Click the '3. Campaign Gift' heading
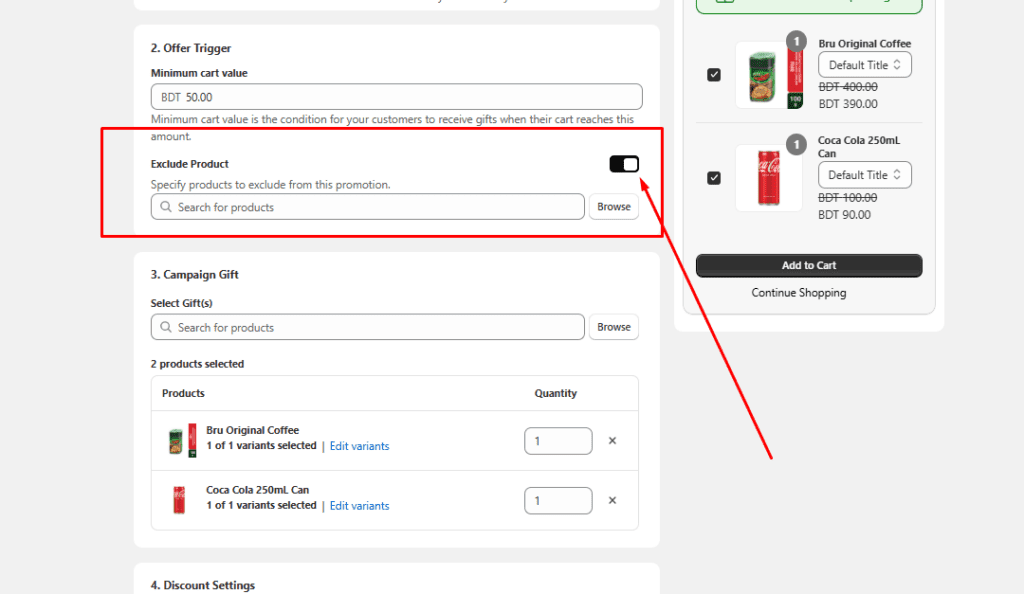This screenshot has height=594, width=1024. tap(195, 275)
